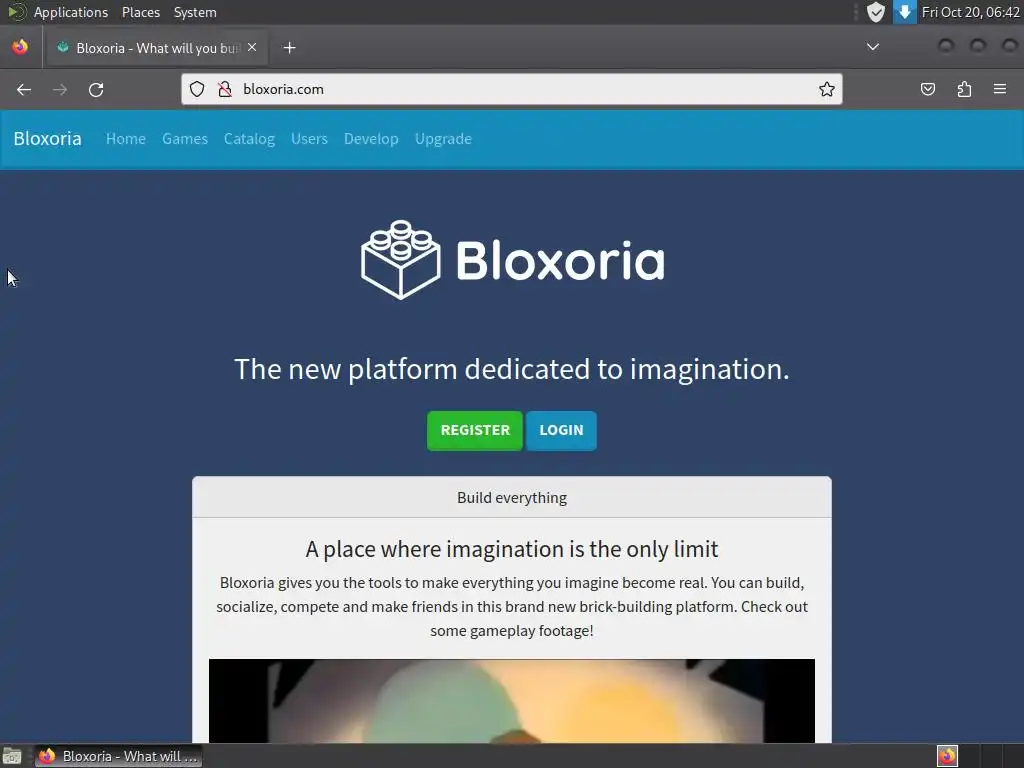
Task: Click the green REGISTER button
Action: [x=475, y=430]
